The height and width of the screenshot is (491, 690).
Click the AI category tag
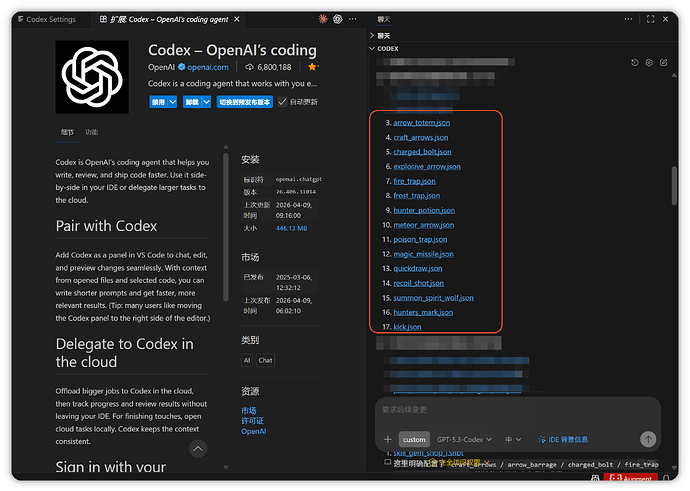[x=247, y=360]
